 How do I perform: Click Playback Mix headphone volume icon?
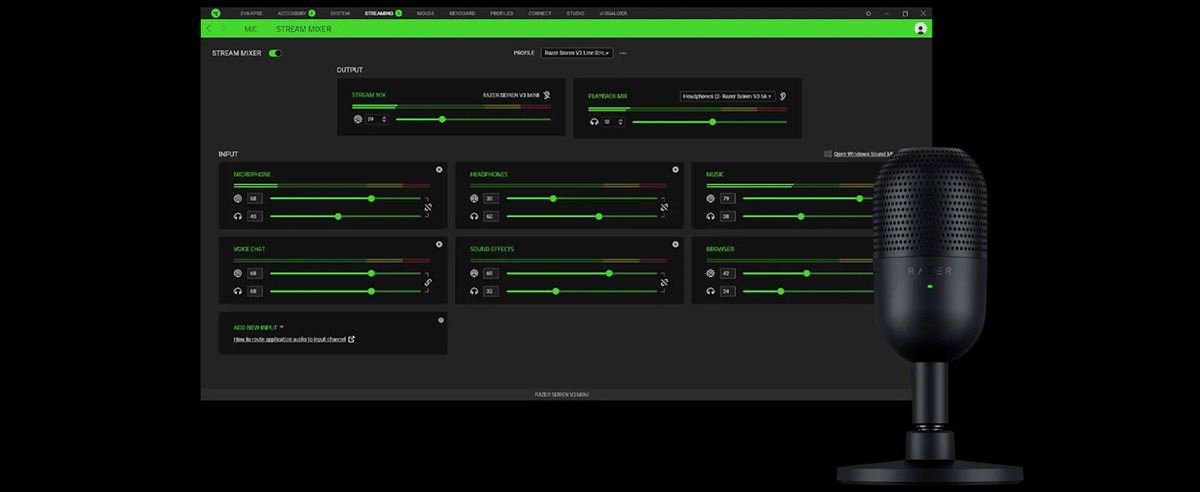pos(594,121)
